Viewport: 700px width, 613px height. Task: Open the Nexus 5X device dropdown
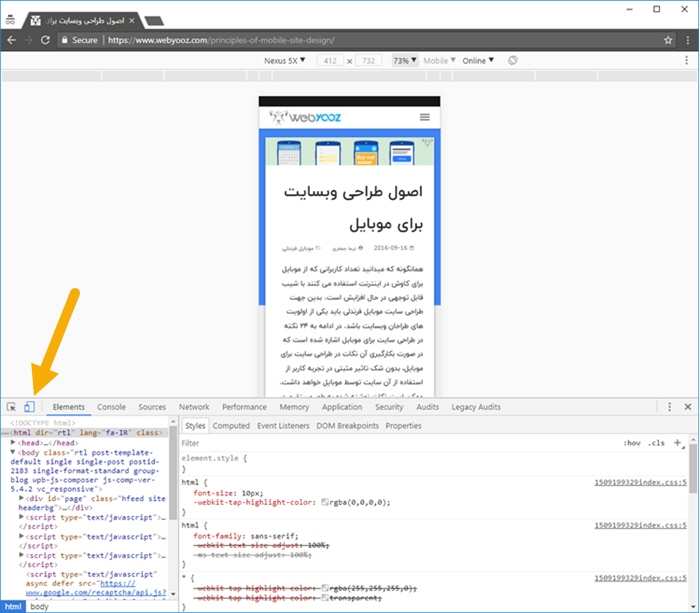(284, 60)
